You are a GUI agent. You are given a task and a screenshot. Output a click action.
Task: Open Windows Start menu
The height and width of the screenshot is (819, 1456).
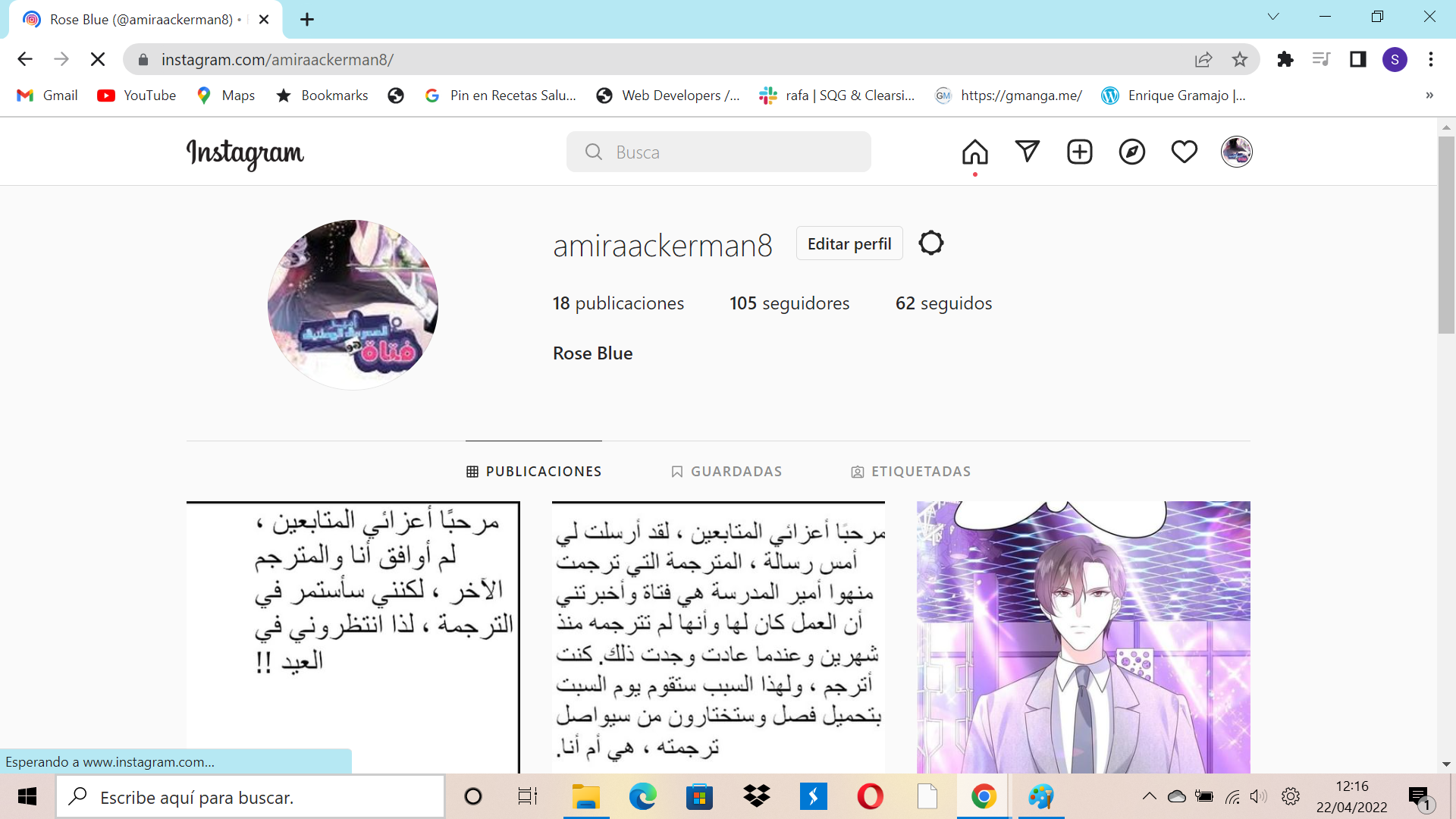tap(27, 796)
